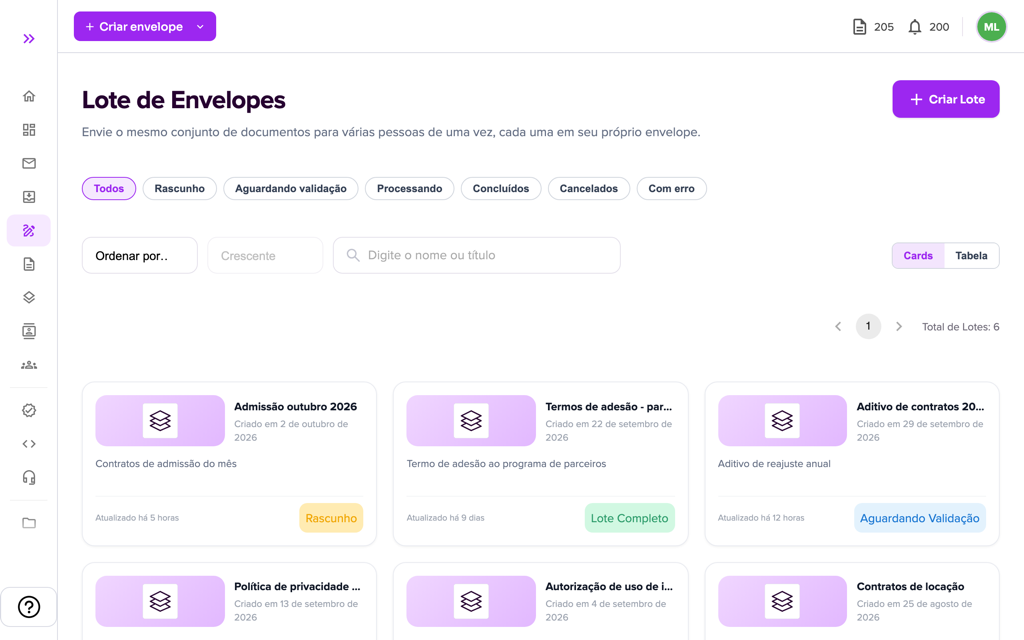Click the Atualizado há 12 horas text
Screen dimensions: 1024x640
[x=761, y=518]
